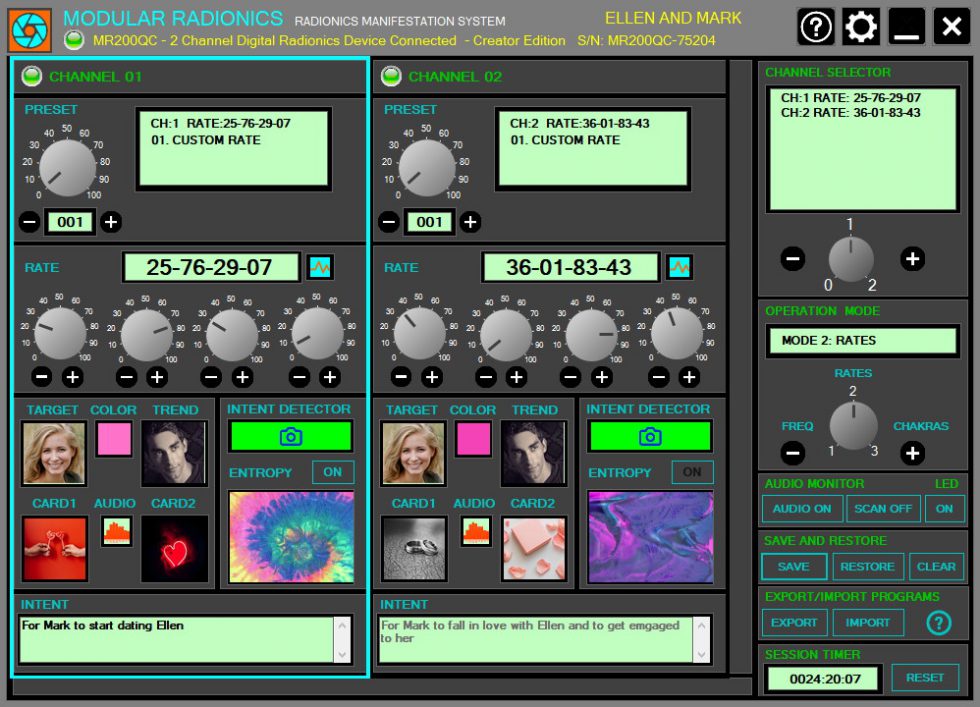Toggle Entropy ON for Channel 01
This screenshot has width=980, height=707.
click(x=333, y=471)
